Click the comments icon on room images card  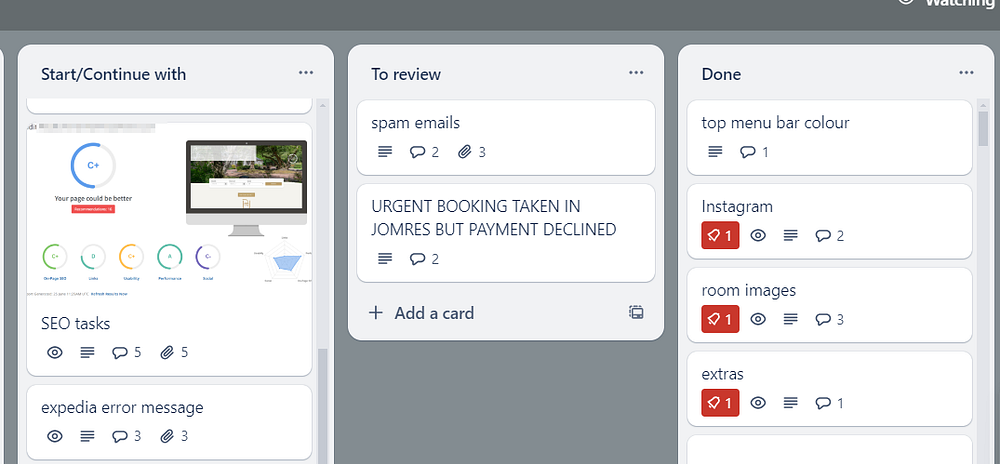click(823, 319)
